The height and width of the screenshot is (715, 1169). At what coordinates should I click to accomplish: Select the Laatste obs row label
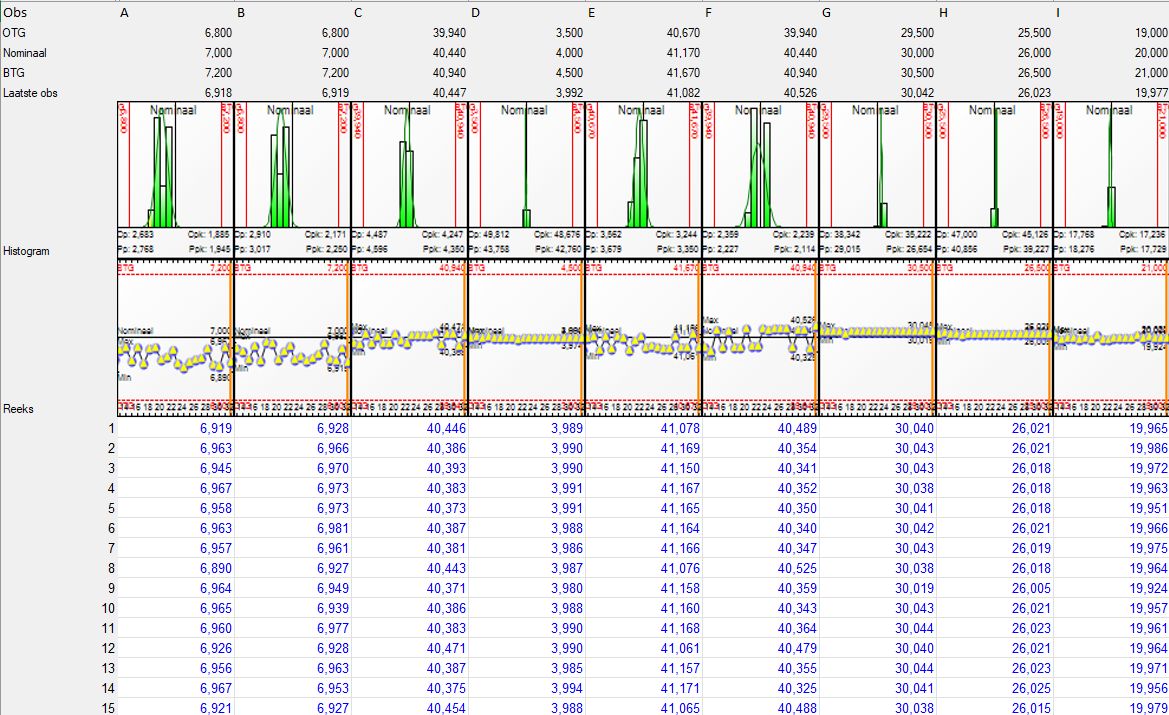click(30, 92)
